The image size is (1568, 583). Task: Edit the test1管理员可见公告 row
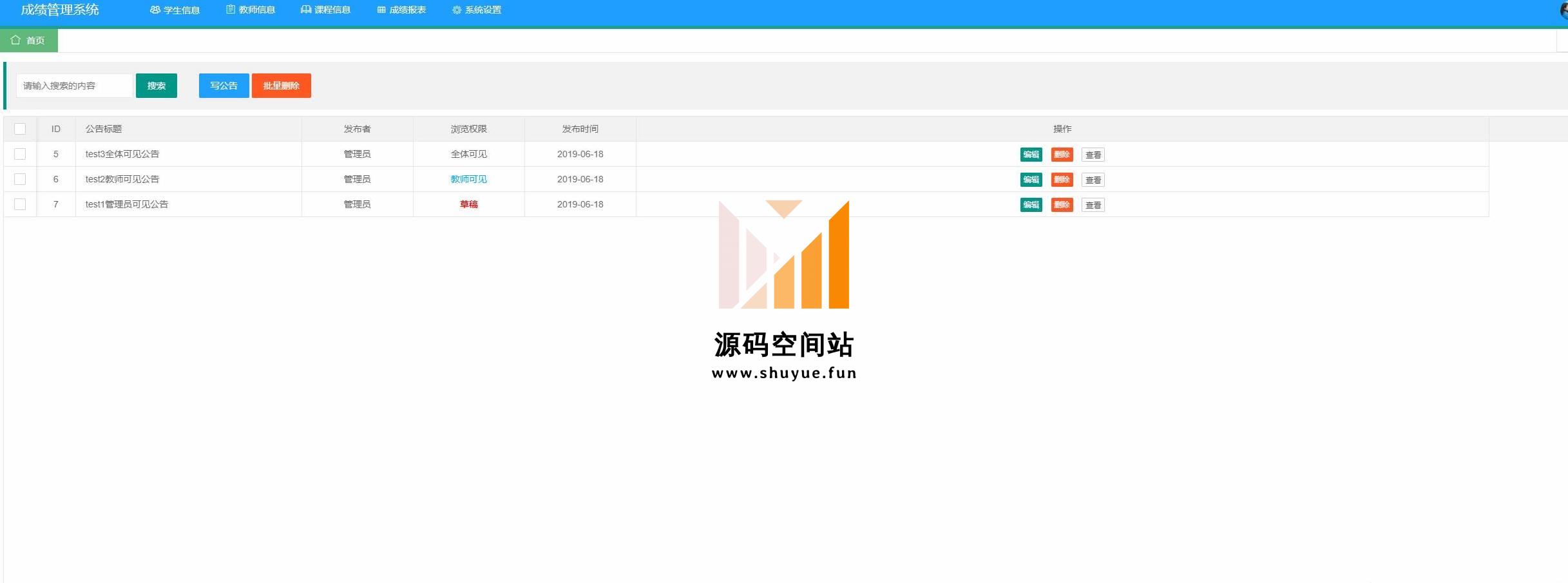tap(1031, 205)
